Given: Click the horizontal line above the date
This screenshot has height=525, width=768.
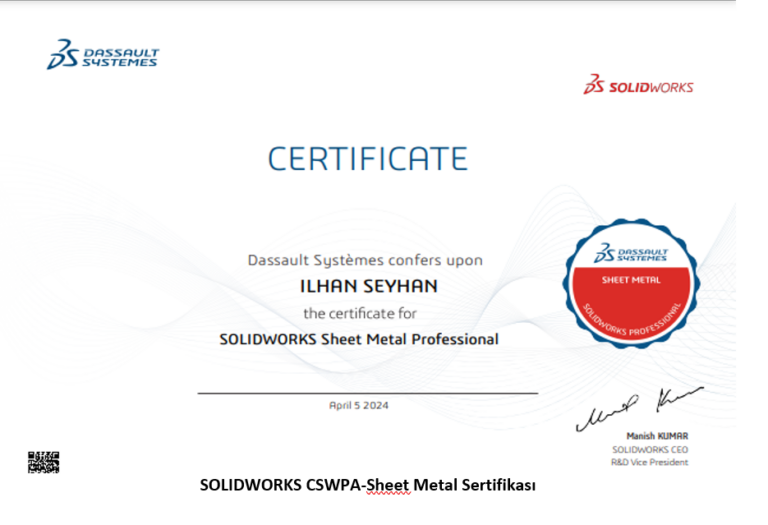Looking at the screenshot, I should [x=367, y=393].
